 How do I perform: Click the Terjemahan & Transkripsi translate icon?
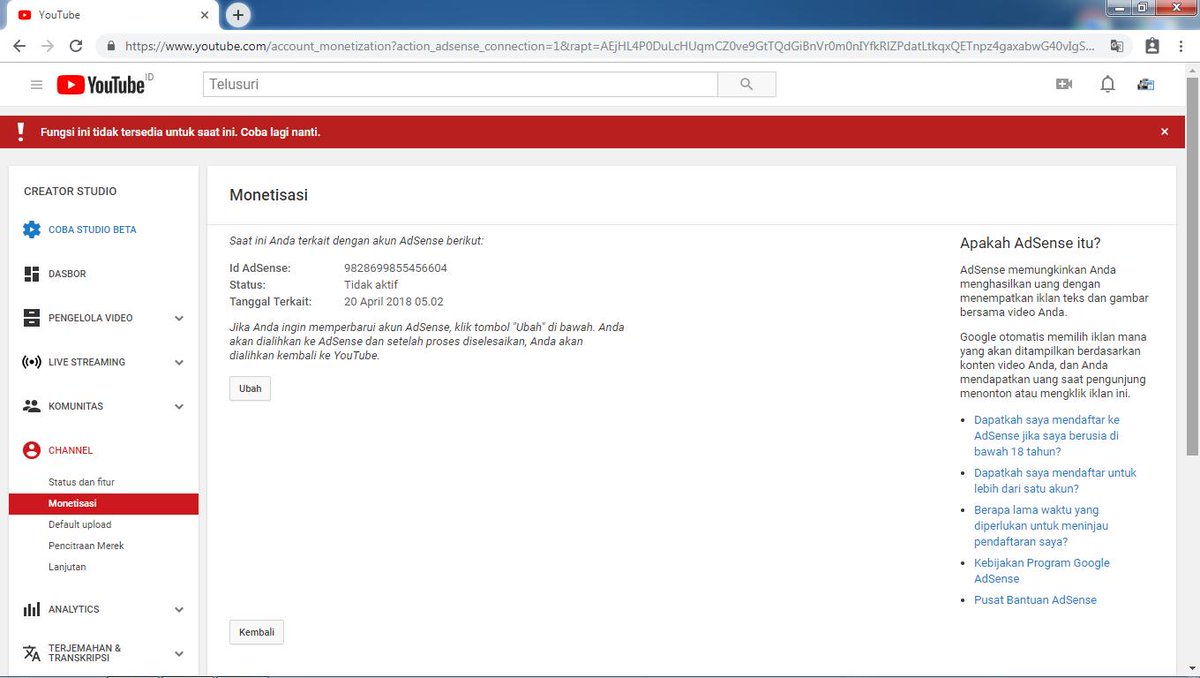click(x=32, y=653)
